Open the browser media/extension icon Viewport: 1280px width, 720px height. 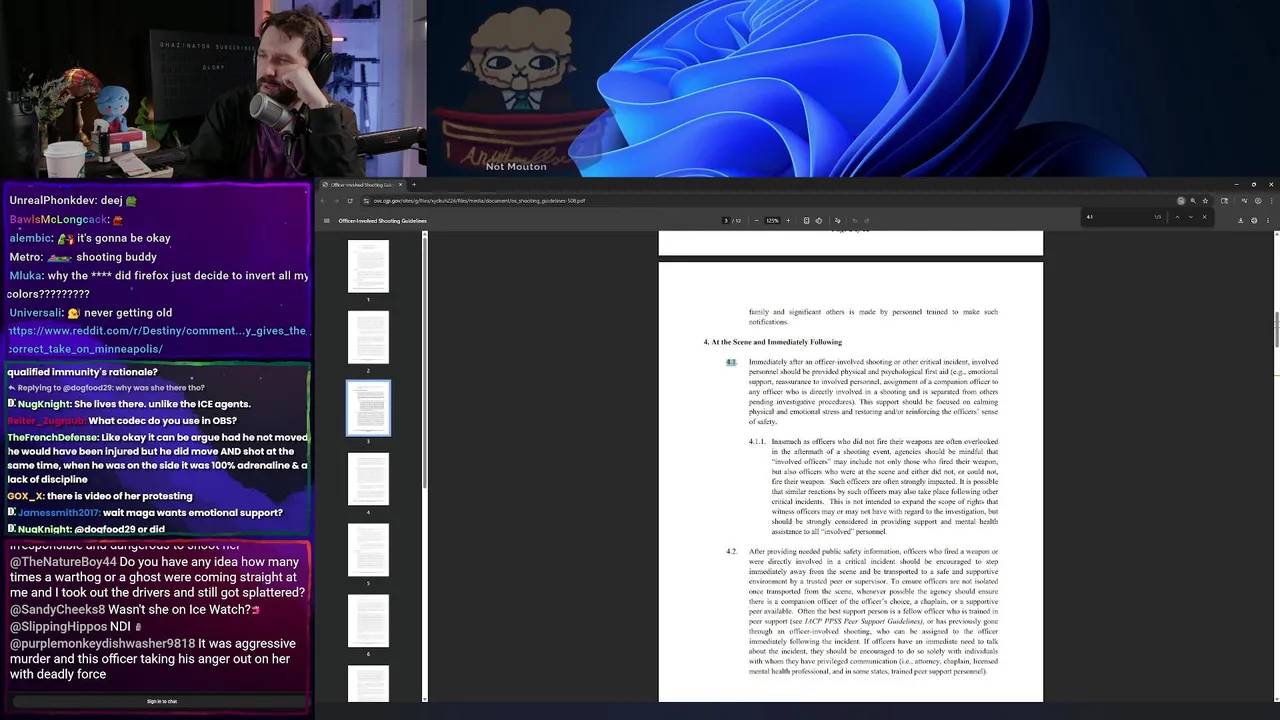click(1246, 200)
